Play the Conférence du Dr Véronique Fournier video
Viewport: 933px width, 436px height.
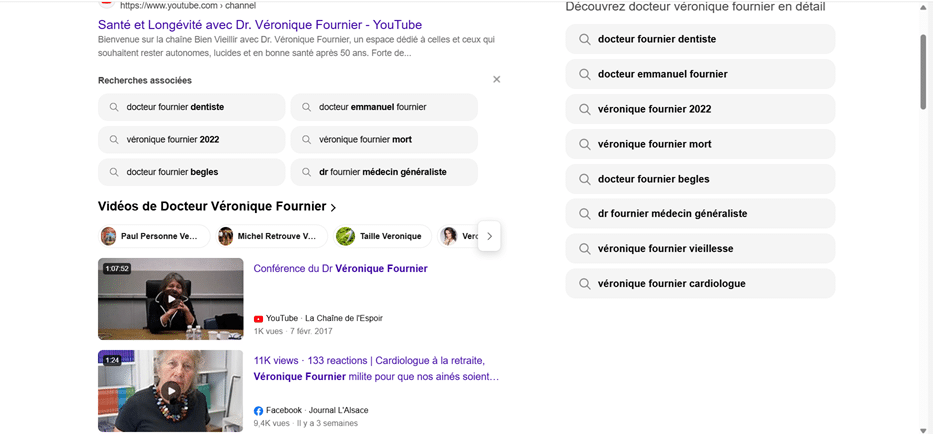(171, 299)
